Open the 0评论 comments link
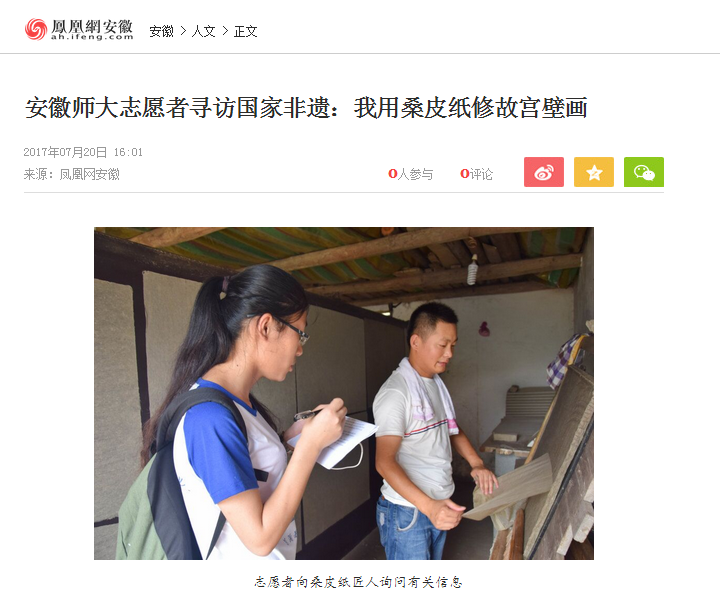The height and width of the screenshot is (591, 720). click(x=476, y=174)
